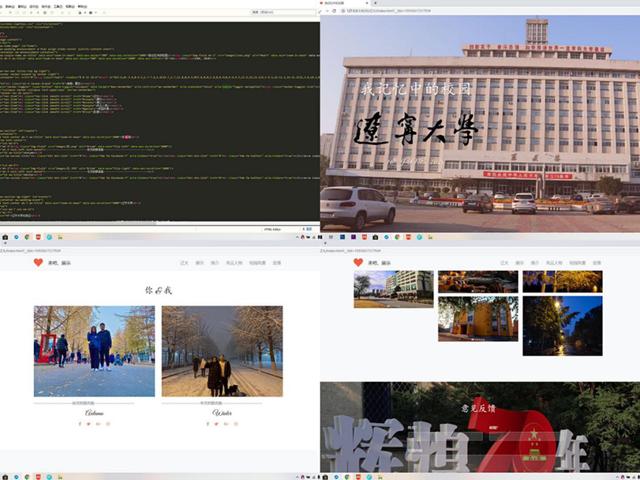The height and width of the screenshot is (480, 640).
Task: Click the last nav link on the campus gallery page
Action: coord(597,263)
